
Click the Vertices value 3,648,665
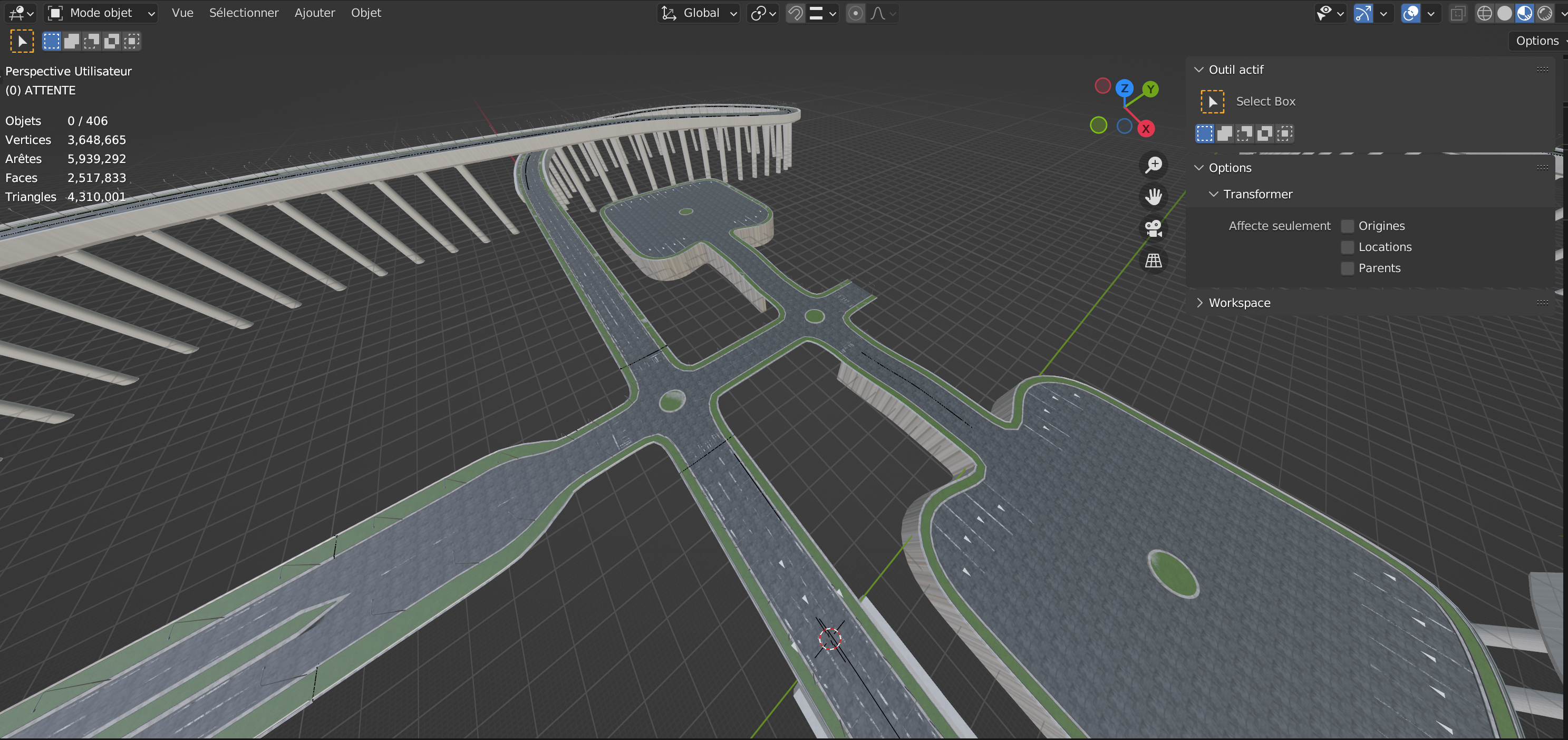97,140
